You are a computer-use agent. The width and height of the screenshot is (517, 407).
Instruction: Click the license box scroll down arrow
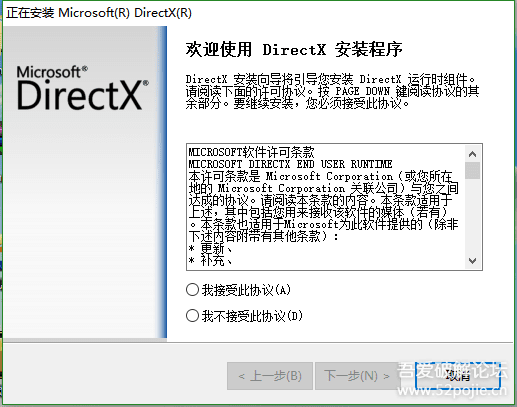point(472,261)
